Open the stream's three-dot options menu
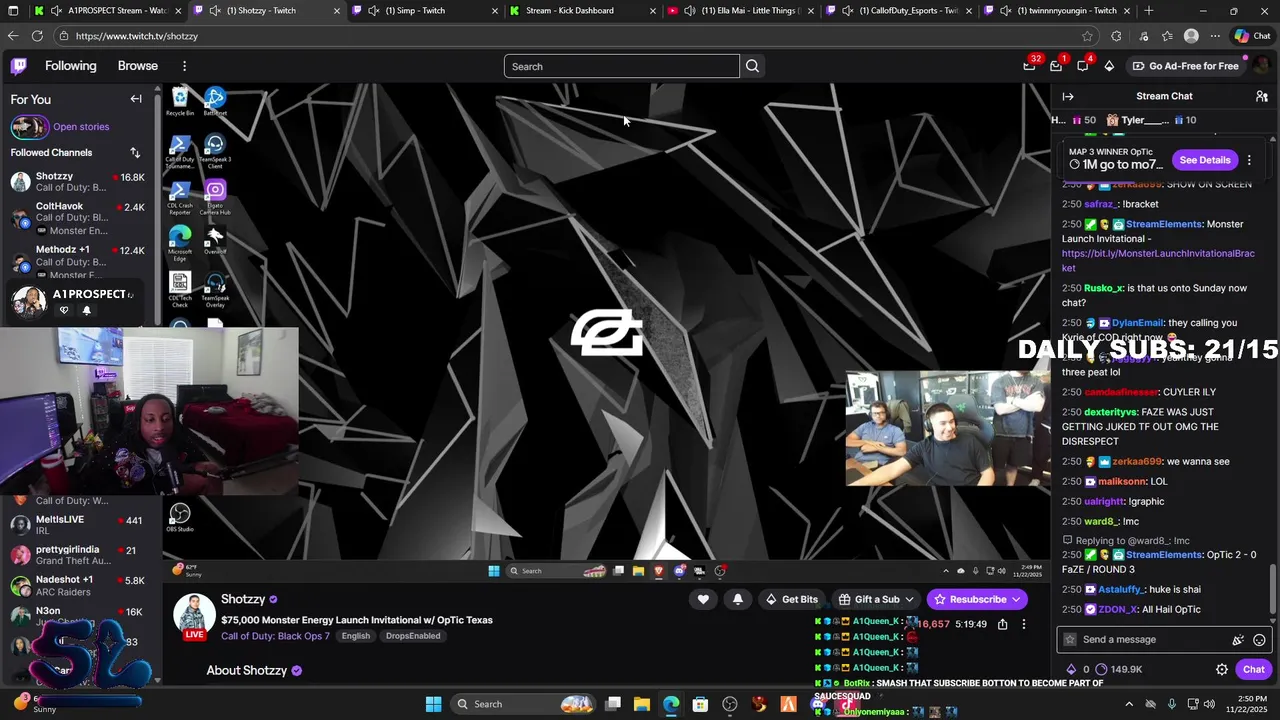Screen dimensions: 1280x720 tap(1023, 624)
